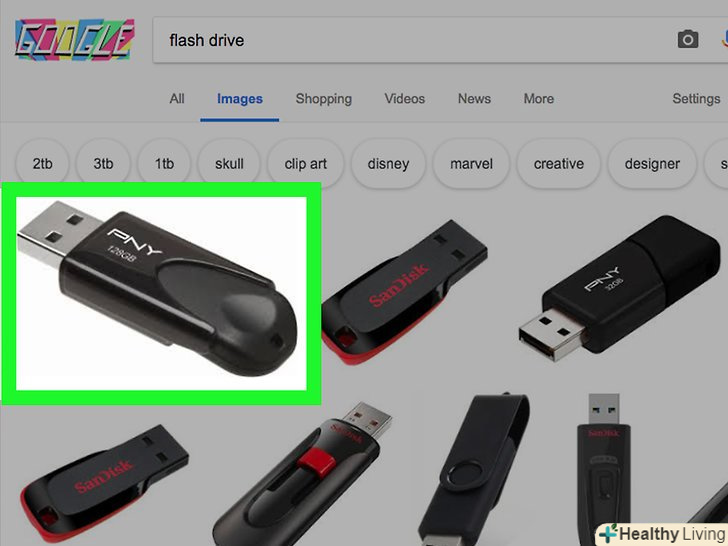Open the highlighted PNY 128GB flash drive image
Viewport: 728px width, 546px height.
pyautogui.click(x=161, y=293)
